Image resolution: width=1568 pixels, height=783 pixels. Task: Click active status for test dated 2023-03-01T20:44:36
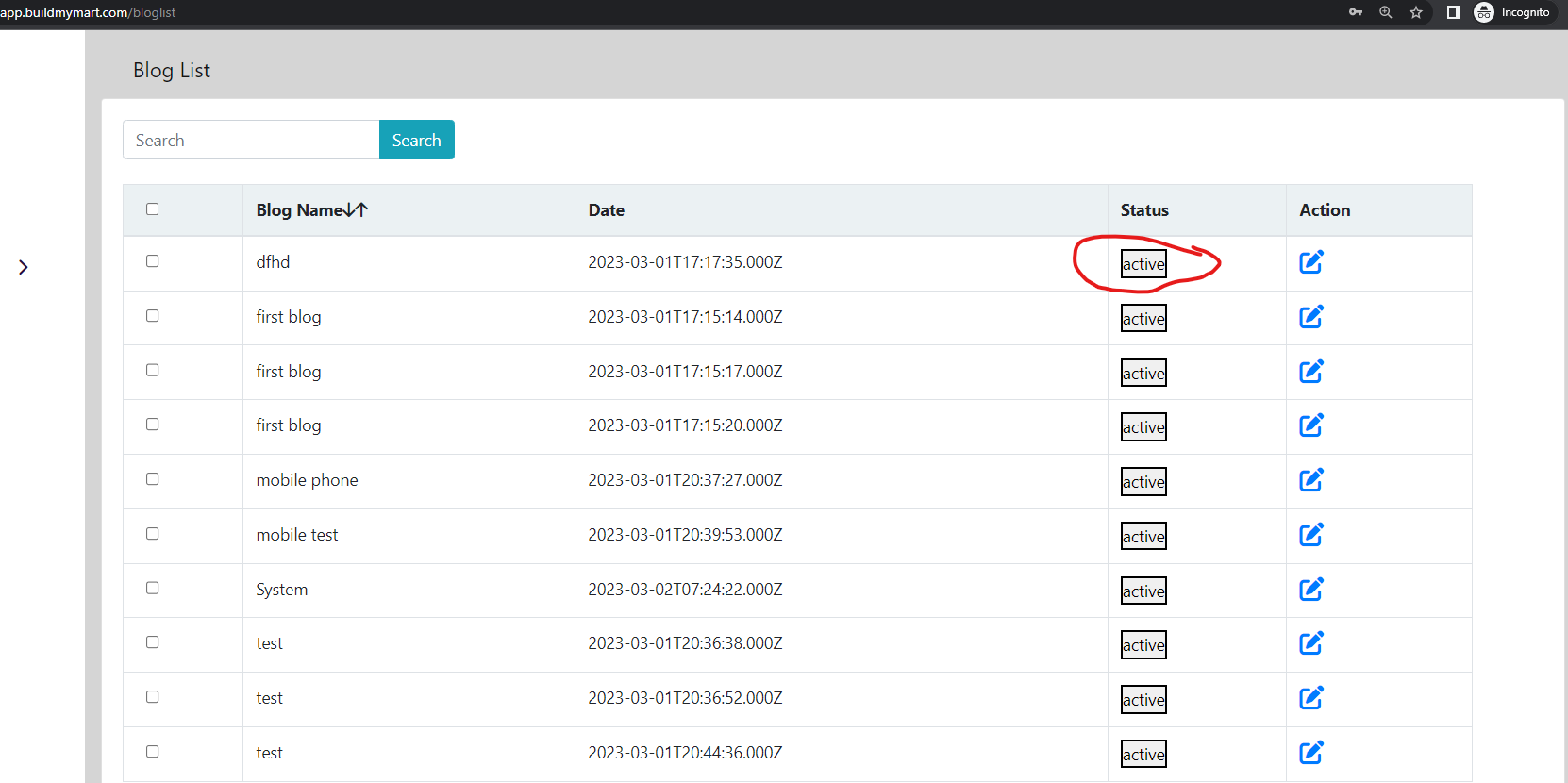pyautogui.click(x=1143, y=755)
